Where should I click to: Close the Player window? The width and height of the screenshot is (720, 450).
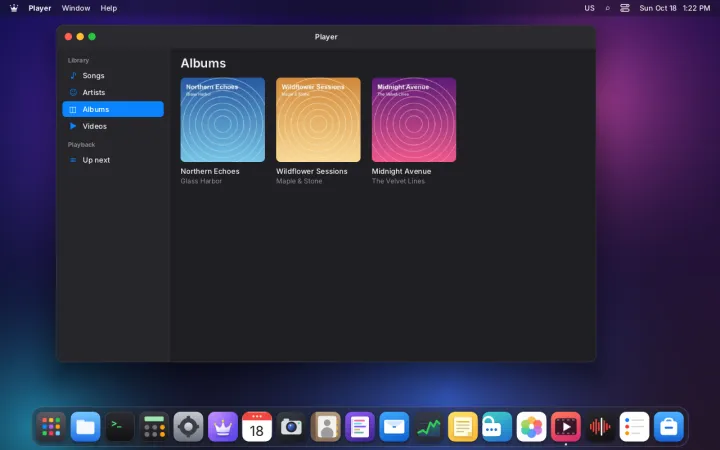click(68, 37)
